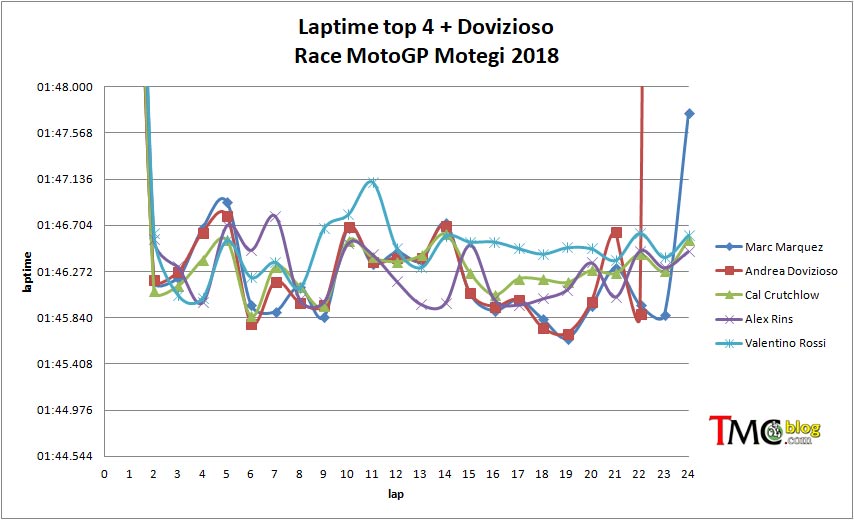The width and height of the screenshot is (854, 520).
Task: Click the subtitle 'Race MotoGP Motegi 2018'
Action: coord(426,56)
